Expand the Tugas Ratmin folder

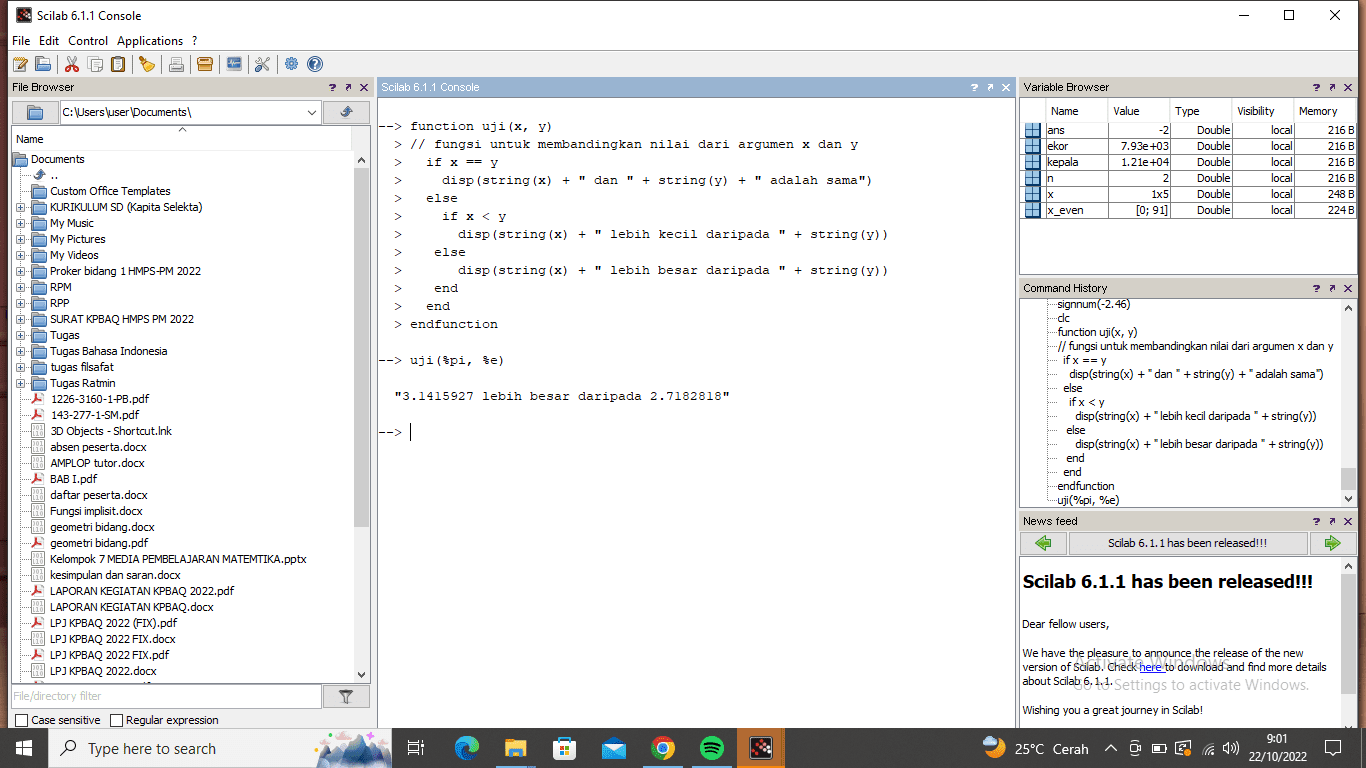tap(20, 383)
